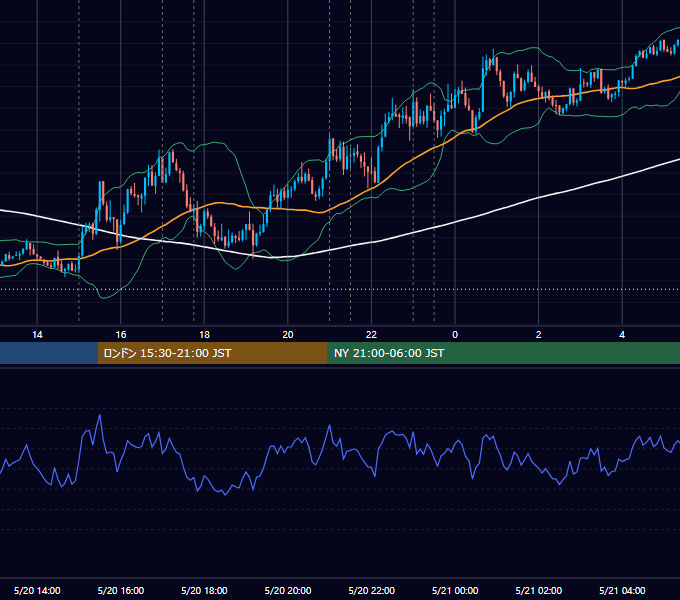This screenshot has height=600, width=680.
Task: Click the 5/20 18:00 date label
Action: (204, 590)
